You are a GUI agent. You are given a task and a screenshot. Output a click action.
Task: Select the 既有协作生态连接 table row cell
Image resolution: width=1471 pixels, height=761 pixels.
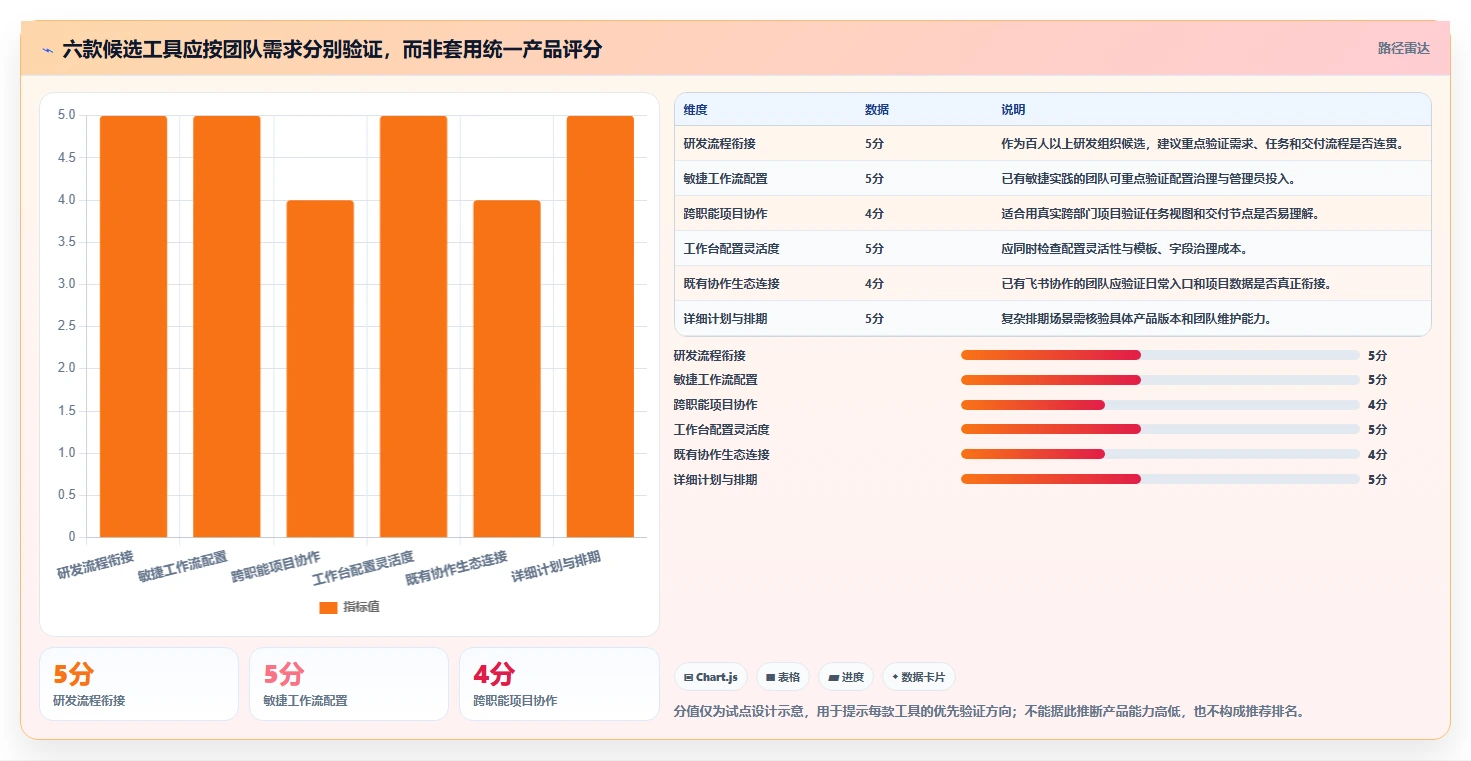pyautogui.click(x=732, y=284)
